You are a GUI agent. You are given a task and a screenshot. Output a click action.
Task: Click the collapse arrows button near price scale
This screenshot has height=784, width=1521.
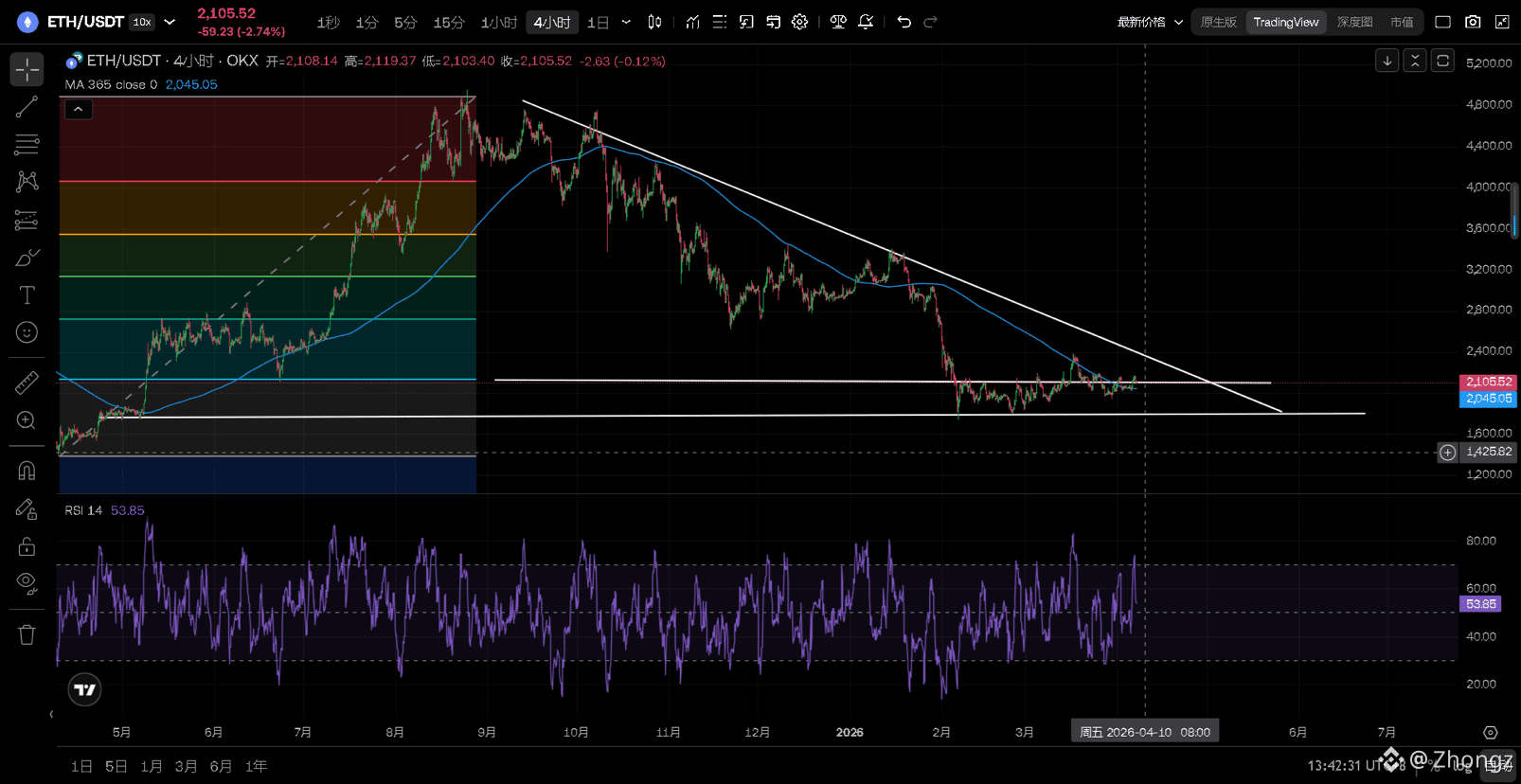[1415, 61]
